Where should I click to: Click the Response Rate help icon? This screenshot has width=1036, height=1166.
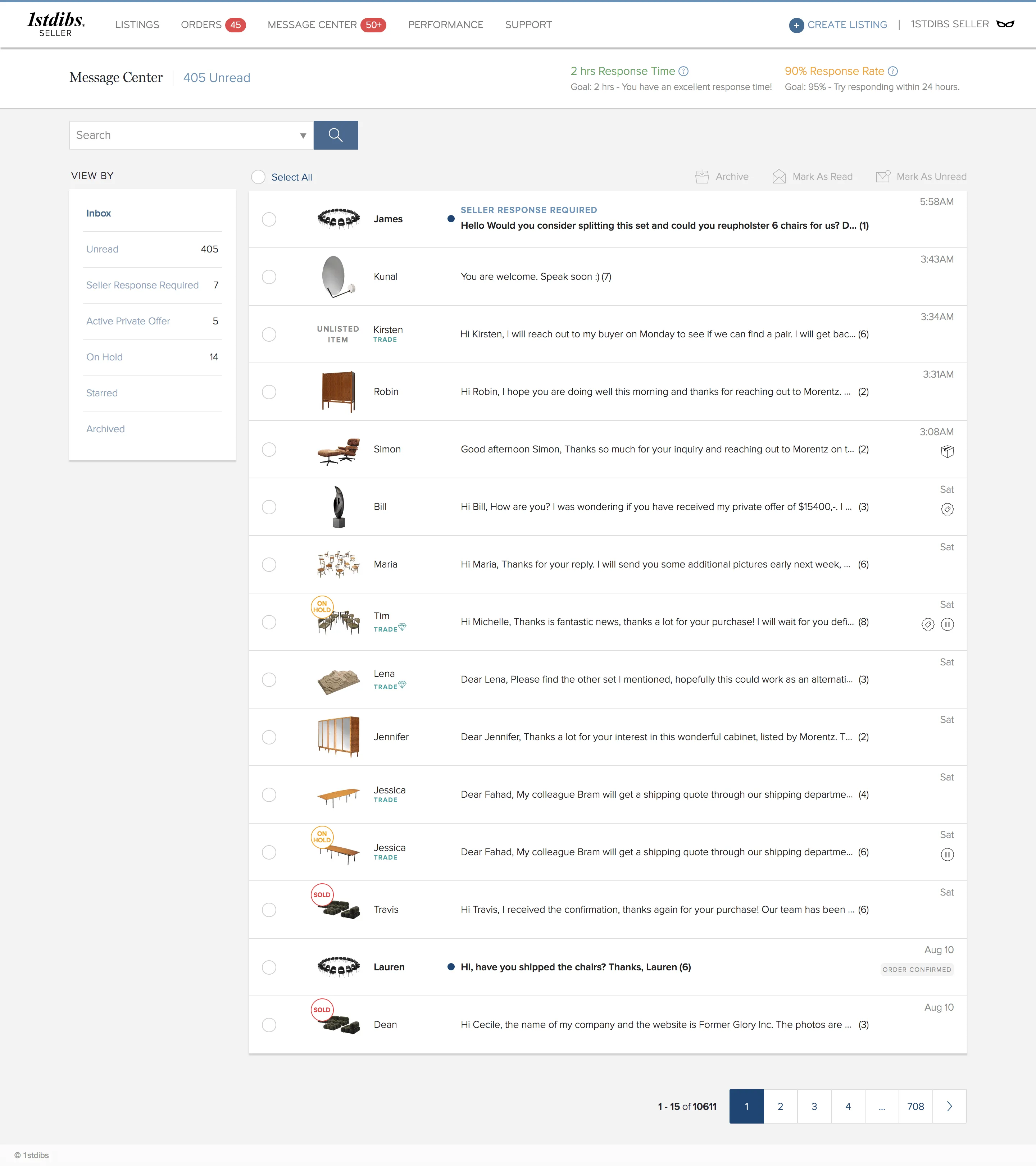893,71
